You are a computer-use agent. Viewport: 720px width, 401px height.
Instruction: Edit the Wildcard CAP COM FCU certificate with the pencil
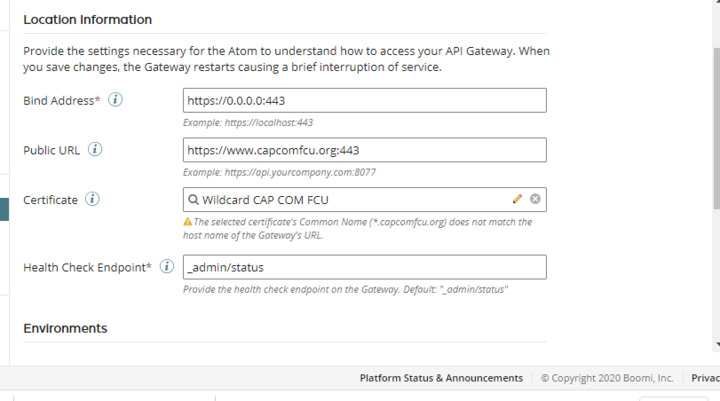click(517, 199)
